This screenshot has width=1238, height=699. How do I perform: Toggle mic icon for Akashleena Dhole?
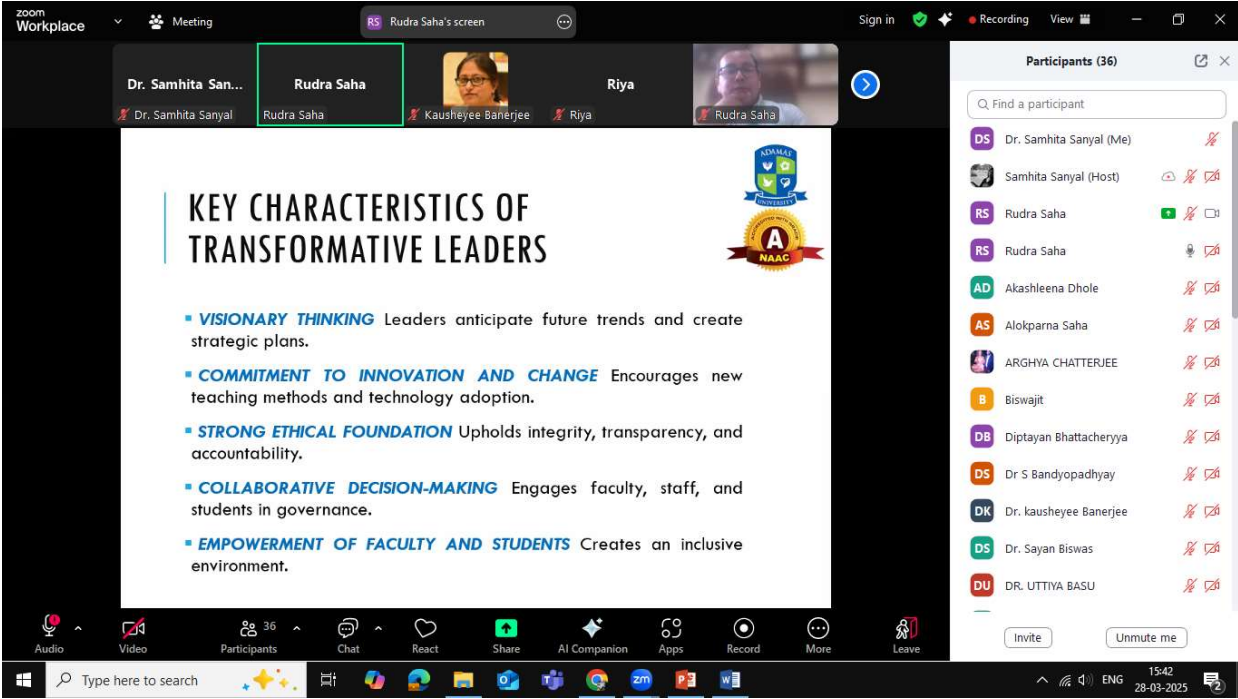[x=1190, y=288]
